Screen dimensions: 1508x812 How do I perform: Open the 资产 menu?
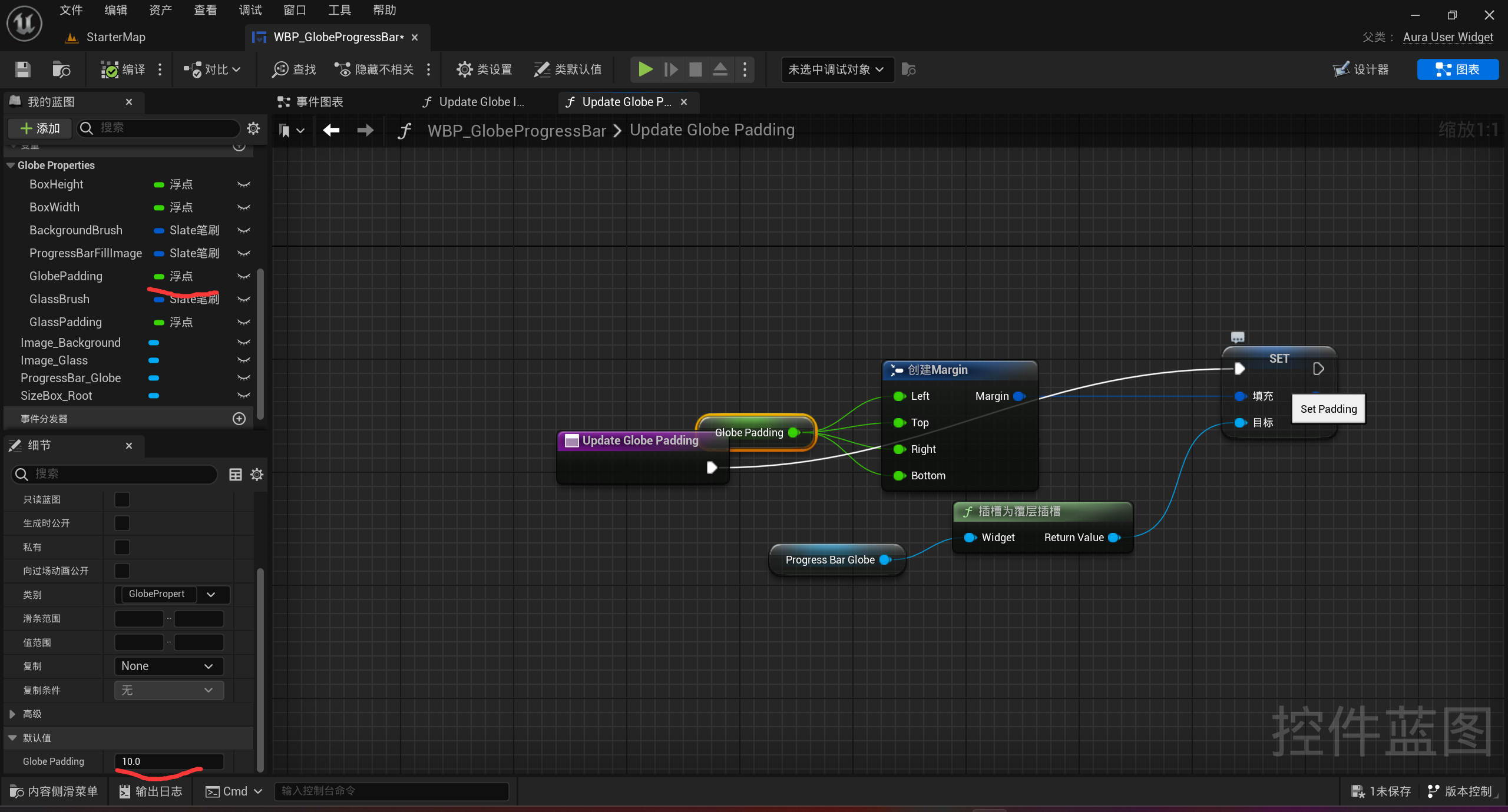point(161,10)
